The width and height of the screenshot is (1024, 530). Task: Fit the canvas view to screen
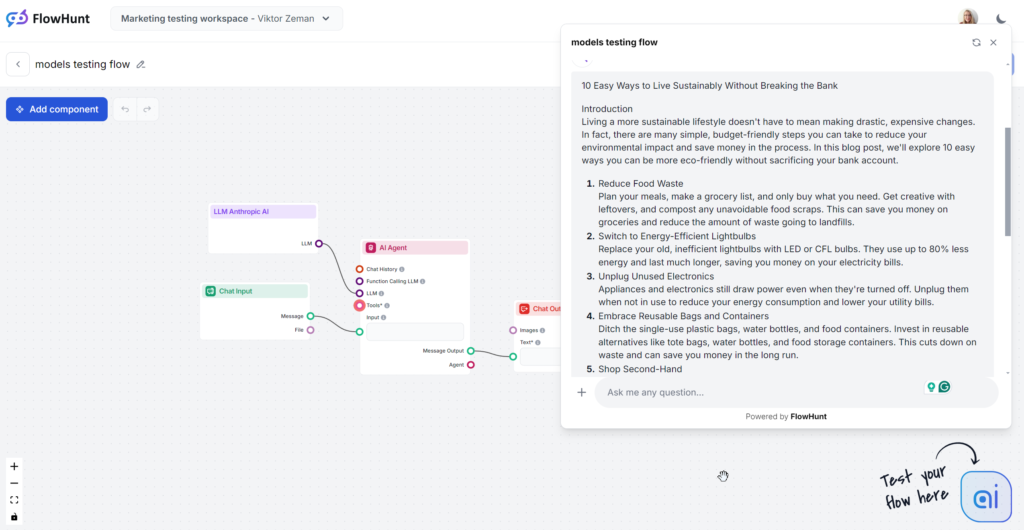14,500
